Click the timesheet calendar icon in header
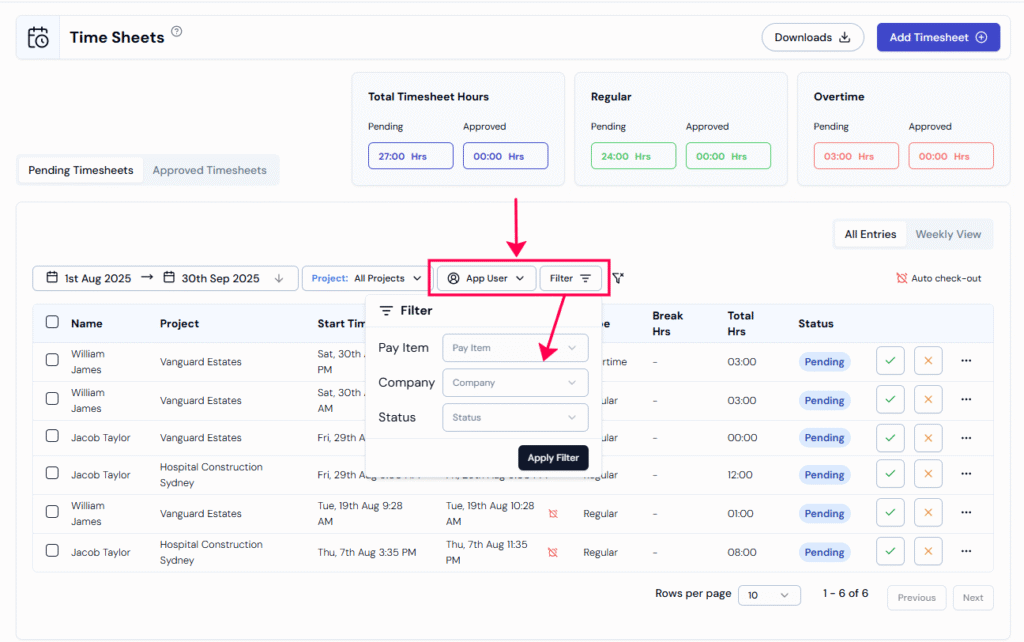Image resolution: width=1024 pixels, height=642 pixels. (38, 38)
